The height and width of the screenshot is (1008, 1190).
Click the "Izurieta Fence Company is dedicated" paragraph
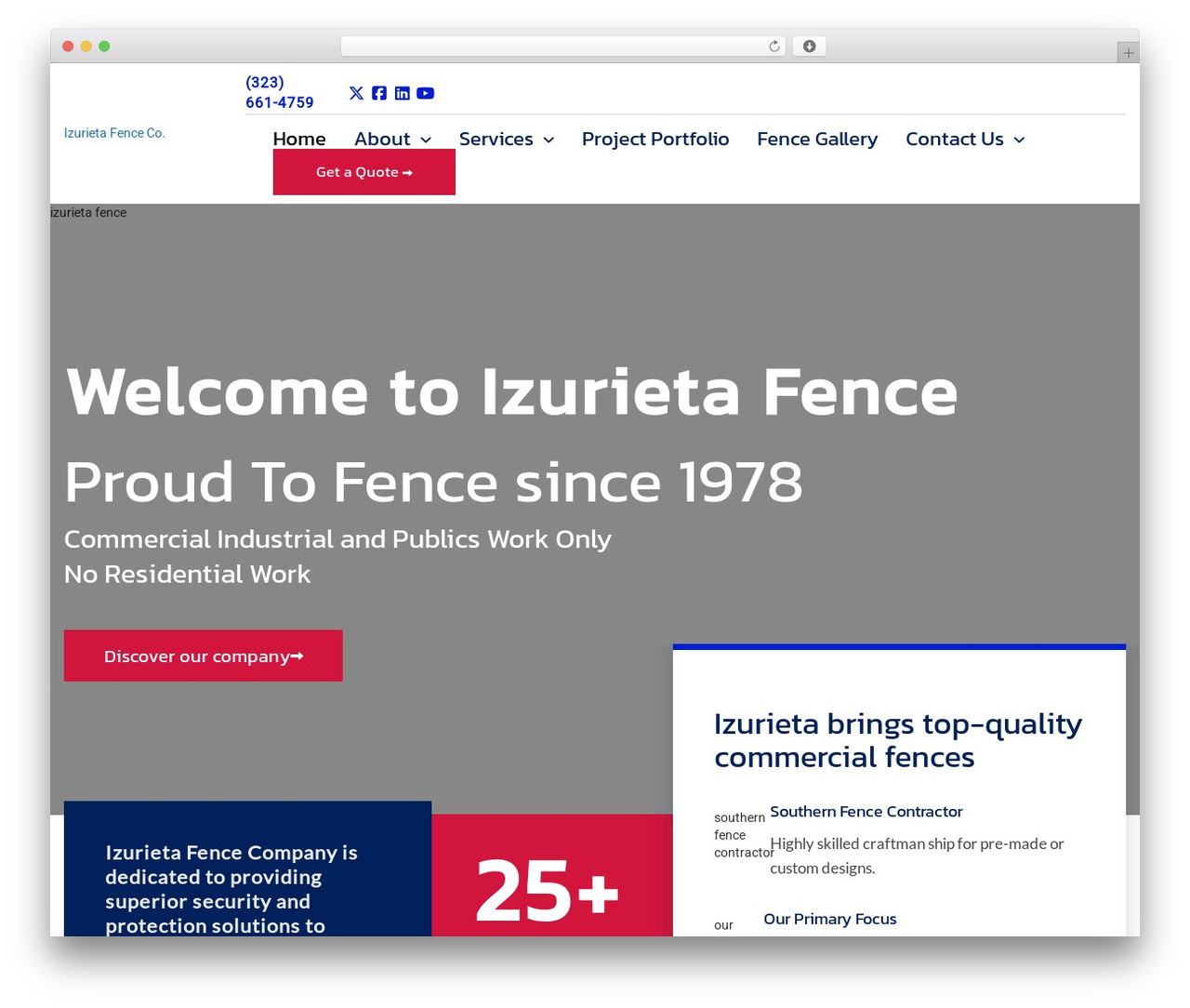click(231, 889)
